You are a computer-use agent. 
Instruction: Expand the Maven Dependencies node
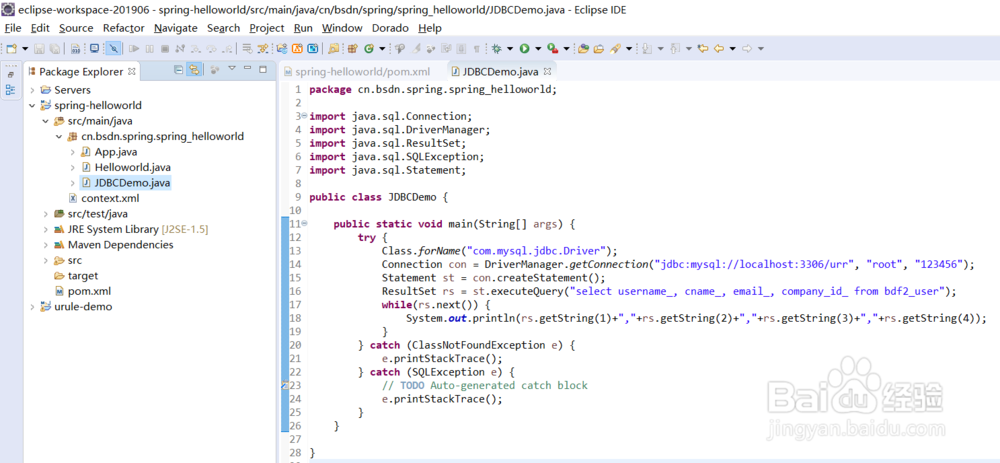pos(45,245)
